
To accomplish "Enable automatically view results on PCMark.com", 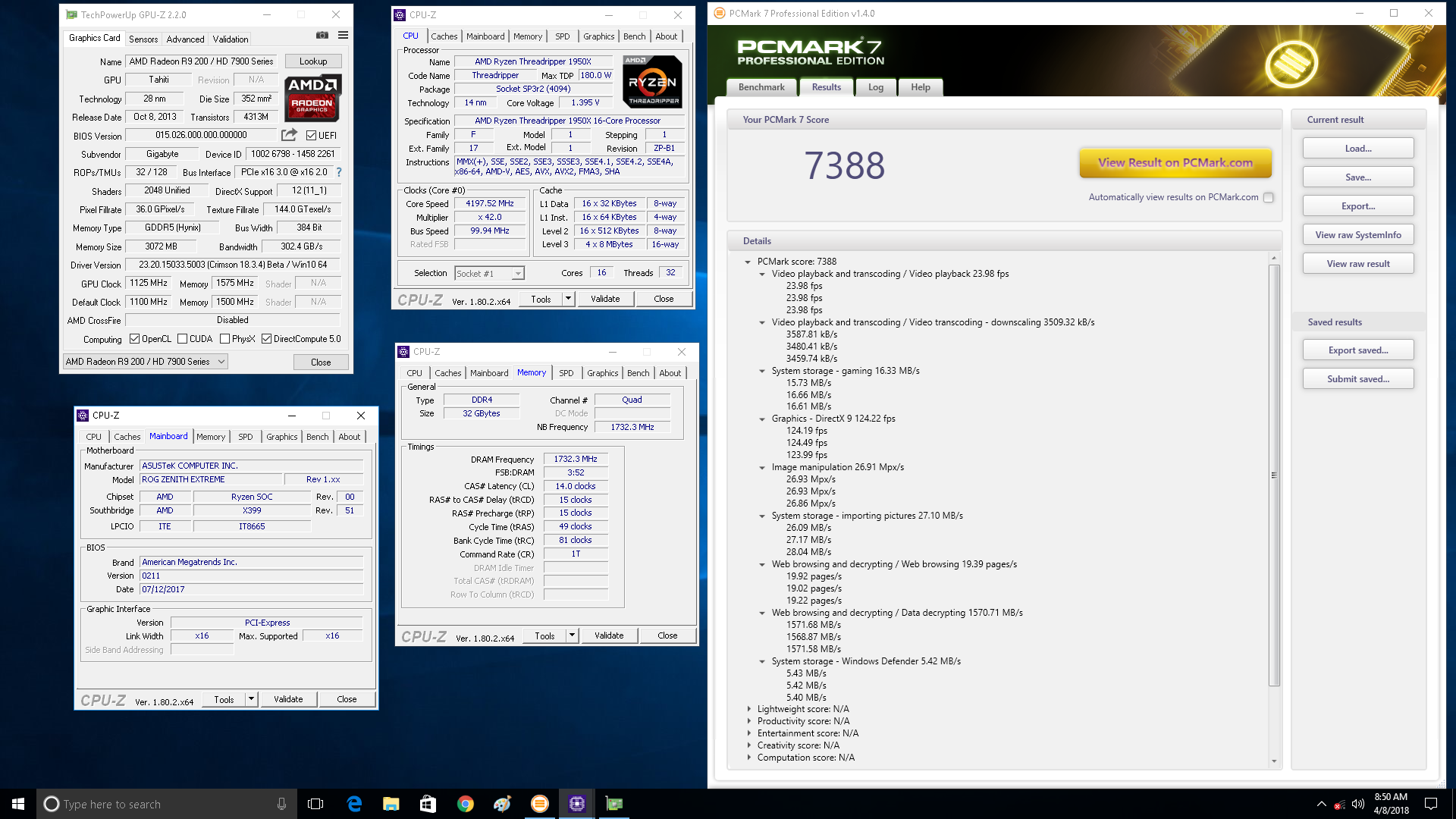I will [x=1268, y=197].
